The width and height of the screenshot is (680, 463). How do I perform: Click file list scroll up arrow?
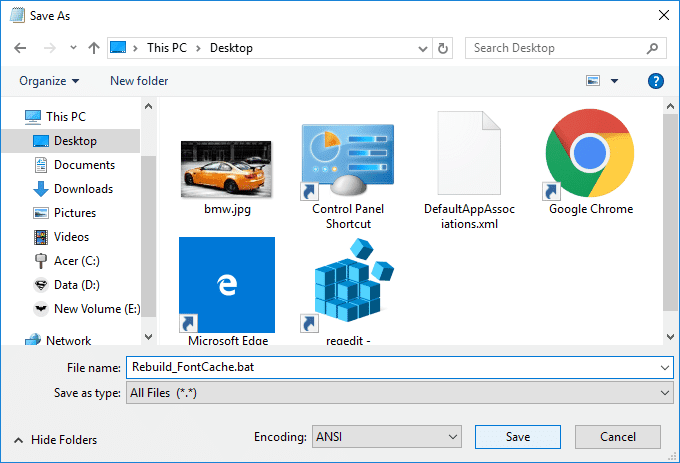pos(670,106)
